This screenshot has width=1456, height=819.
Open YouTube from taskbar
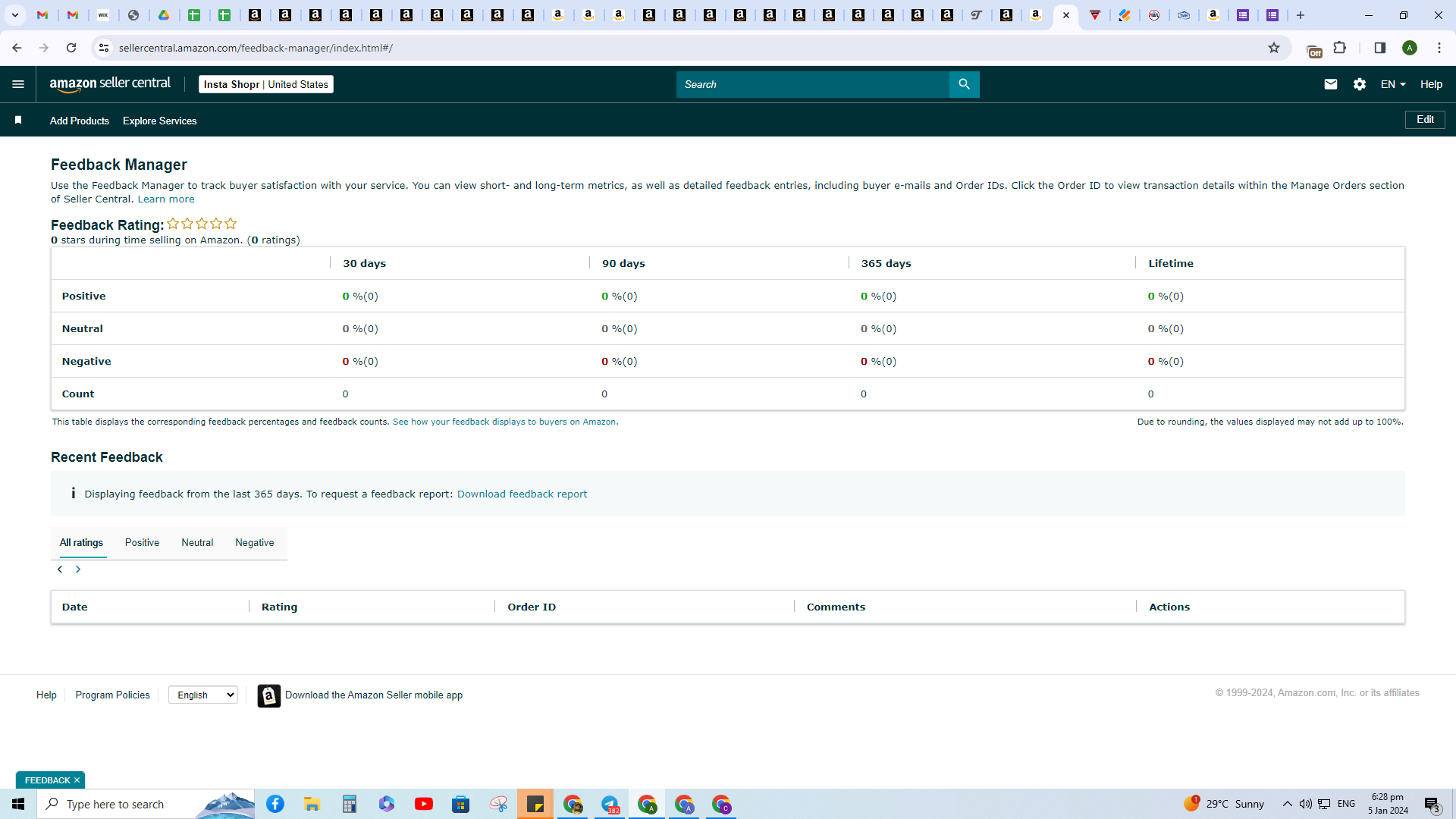[424, 804]
